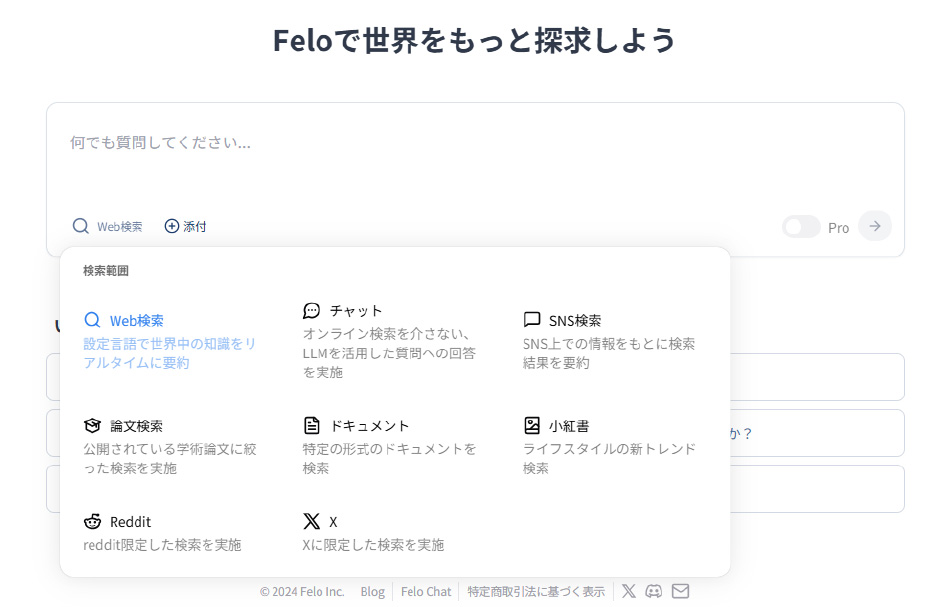Open the Felo Chat footer link
The height and width of the screenshot is (607, 936).
tap(426, 591)
